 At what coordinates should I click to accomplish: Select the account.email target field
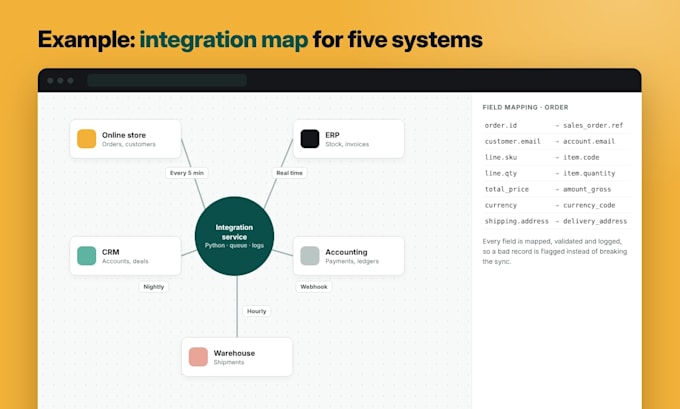(589, 141)
